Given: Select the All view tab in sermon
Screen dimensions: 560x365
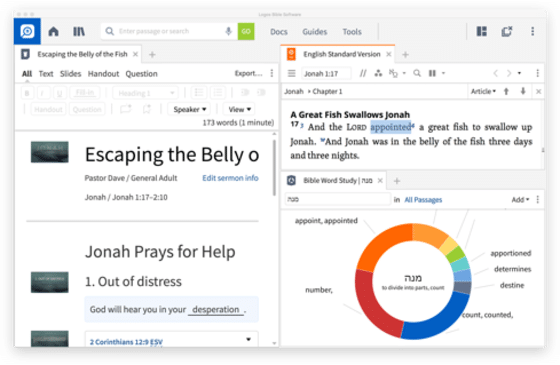Looking at the screenshot, I should (x=27, y=74).
